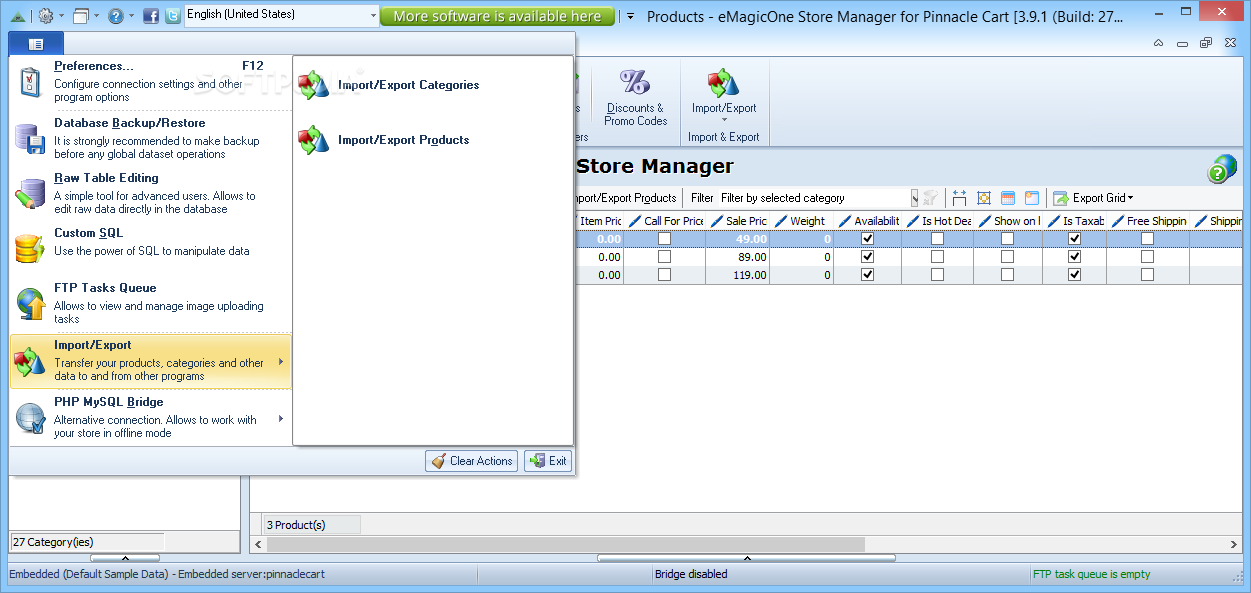1251x593 pixels.
Task: Click the calendar-style grid icon in toolbar
Action: point(1008,198)
